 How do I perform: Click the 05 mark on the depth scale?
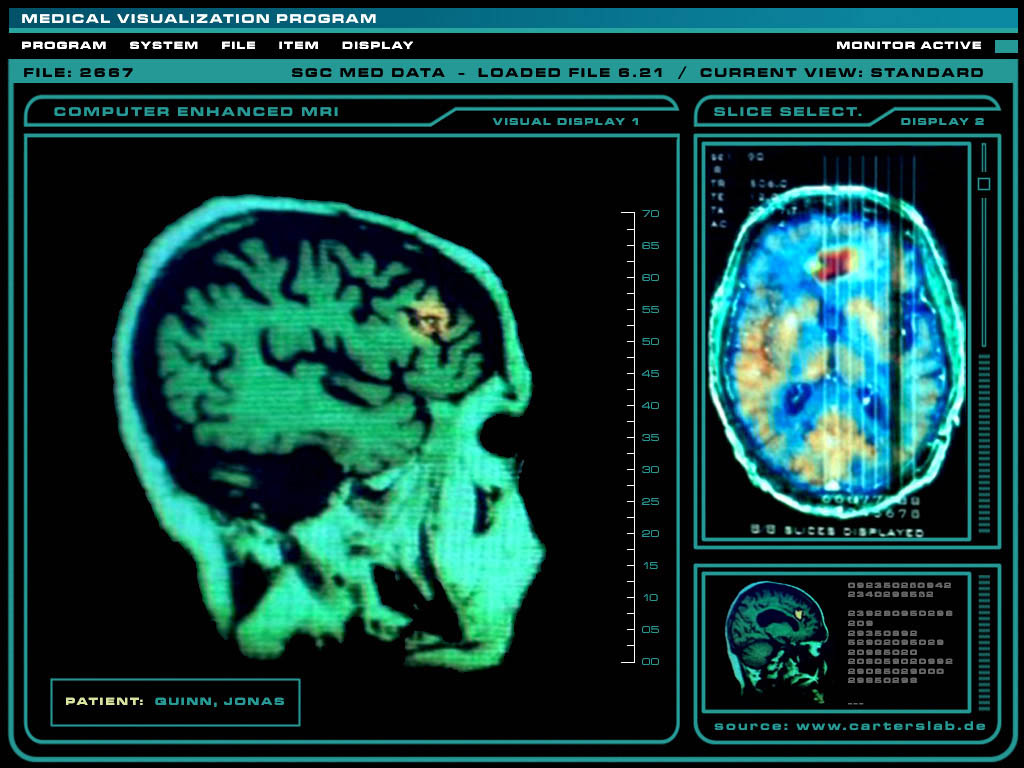point(650,630)
